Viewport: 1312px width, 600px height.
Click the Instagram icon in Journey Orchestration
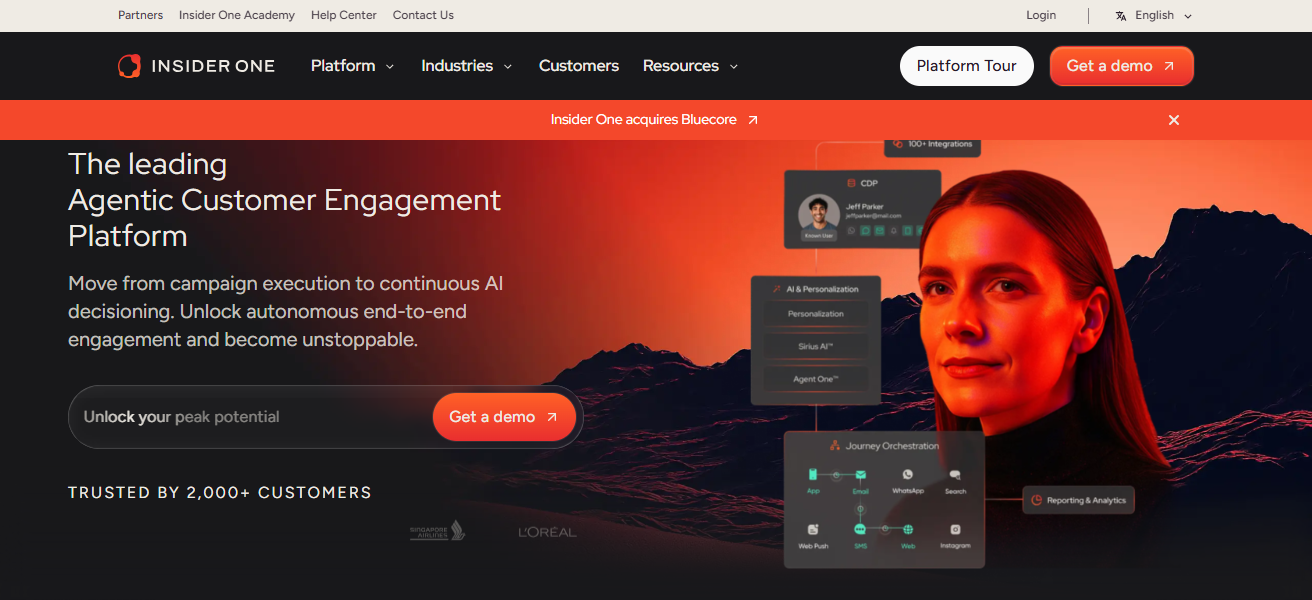pos(955,529)
